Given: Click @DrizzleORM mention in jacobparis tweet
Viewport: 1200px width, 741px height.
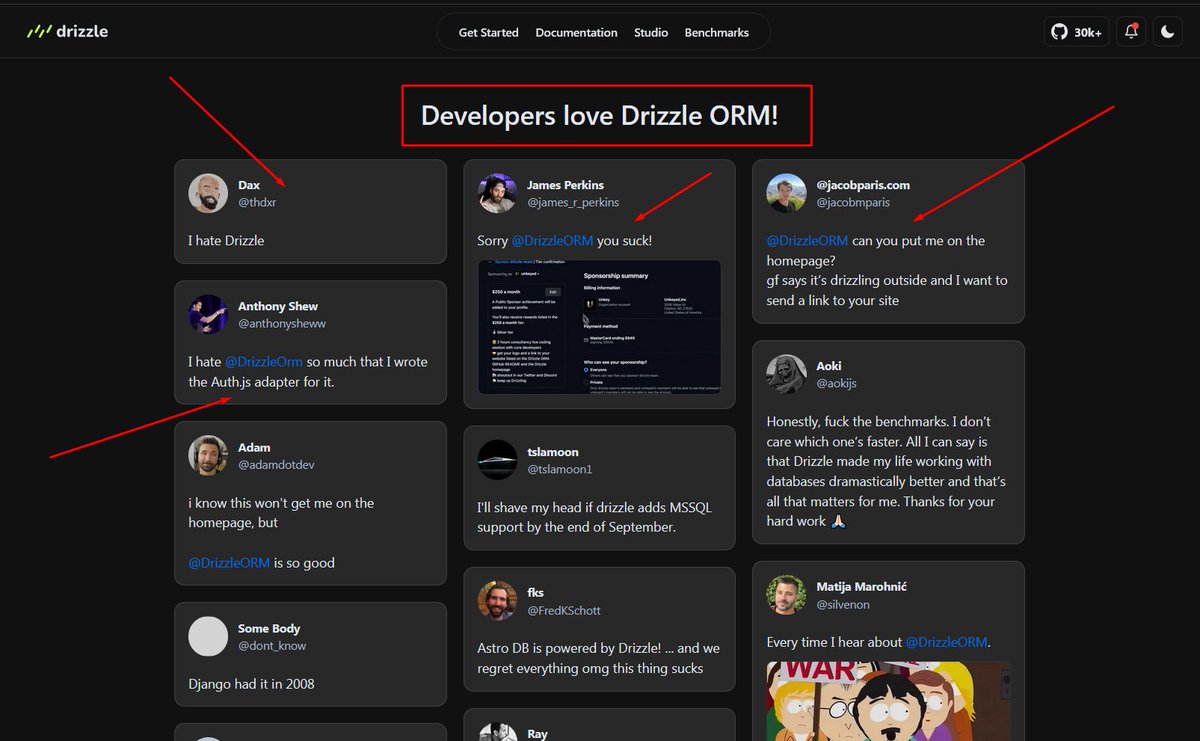Looking at the screenshot, I should [807, 241].
